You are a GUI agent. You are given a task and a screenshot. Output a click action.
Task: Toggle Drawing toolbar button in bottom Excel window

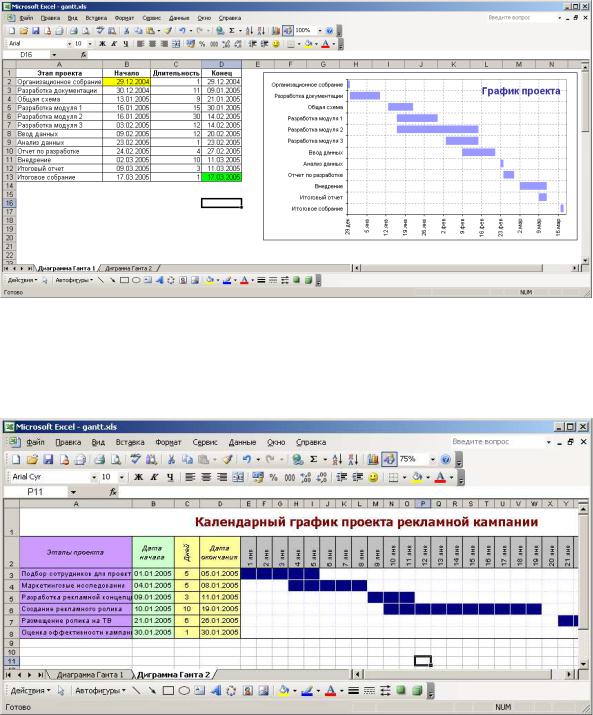389,459
